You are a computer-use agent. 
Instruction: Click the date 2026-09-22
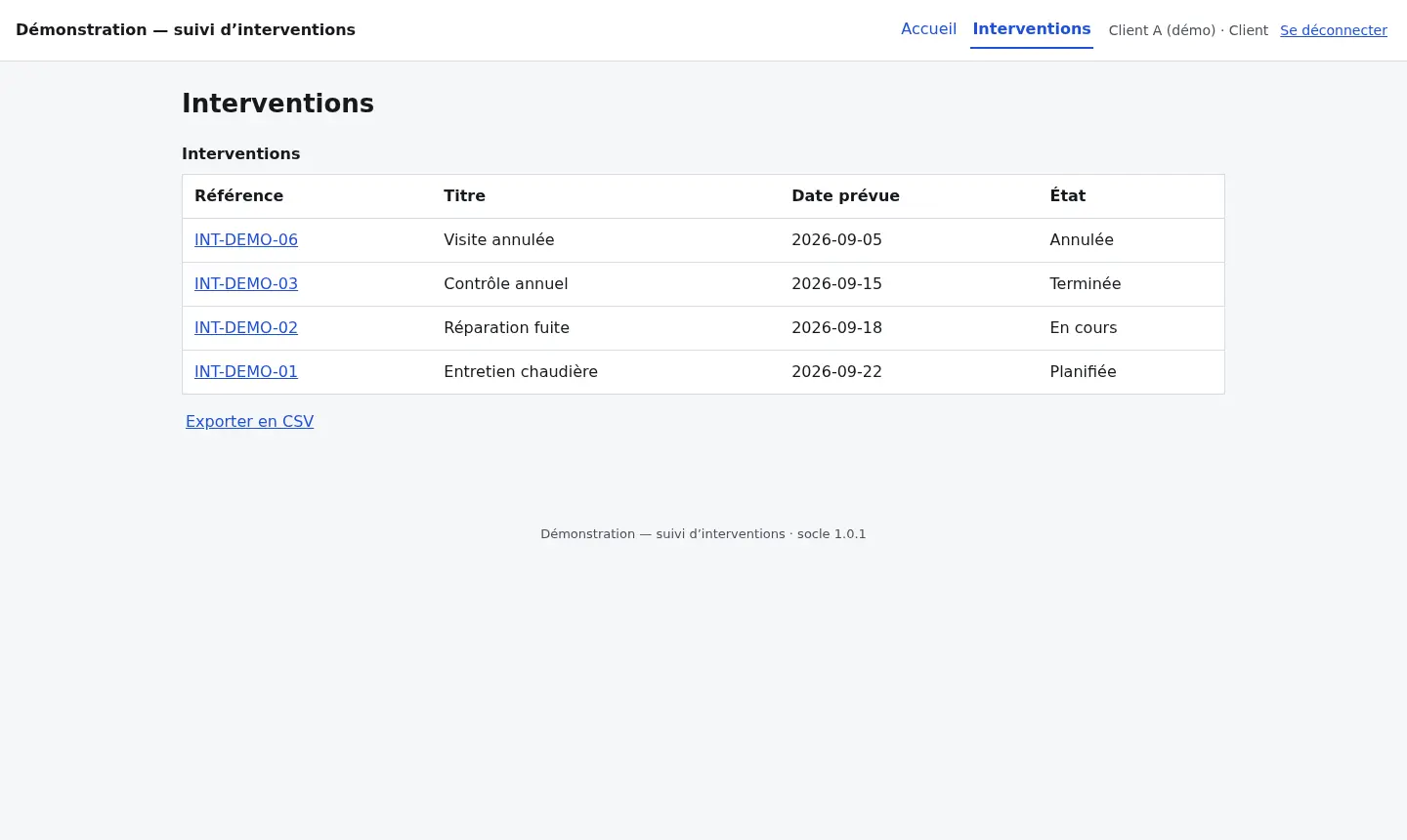click(x=836, y=372)
